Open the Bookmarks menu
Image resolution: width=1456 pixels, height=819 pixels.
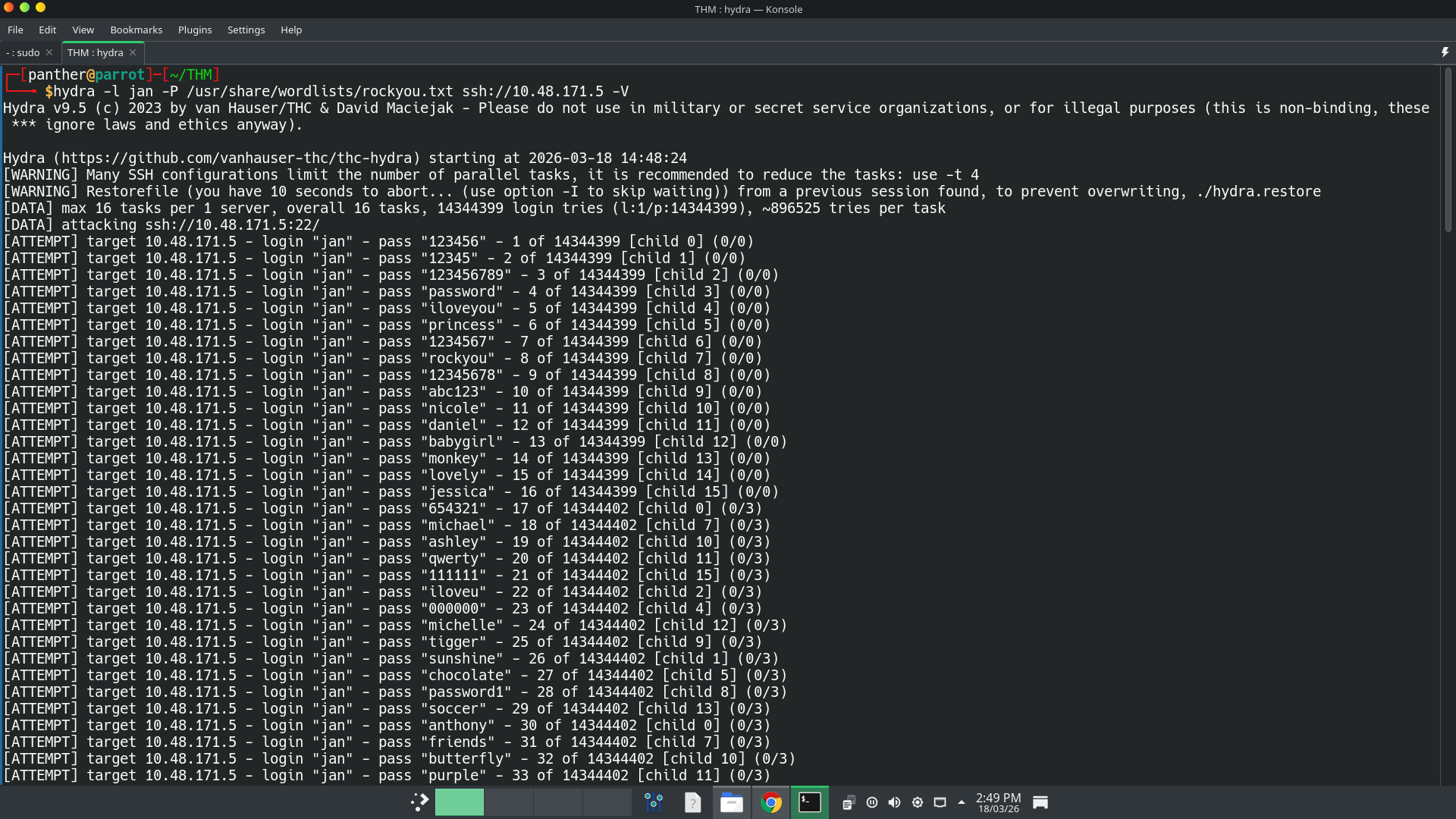click(136, 30)
